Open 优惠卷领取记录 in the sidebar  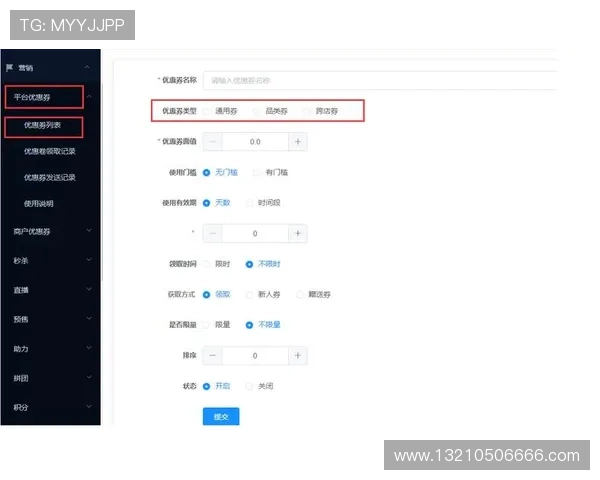(x=50, y=151)
